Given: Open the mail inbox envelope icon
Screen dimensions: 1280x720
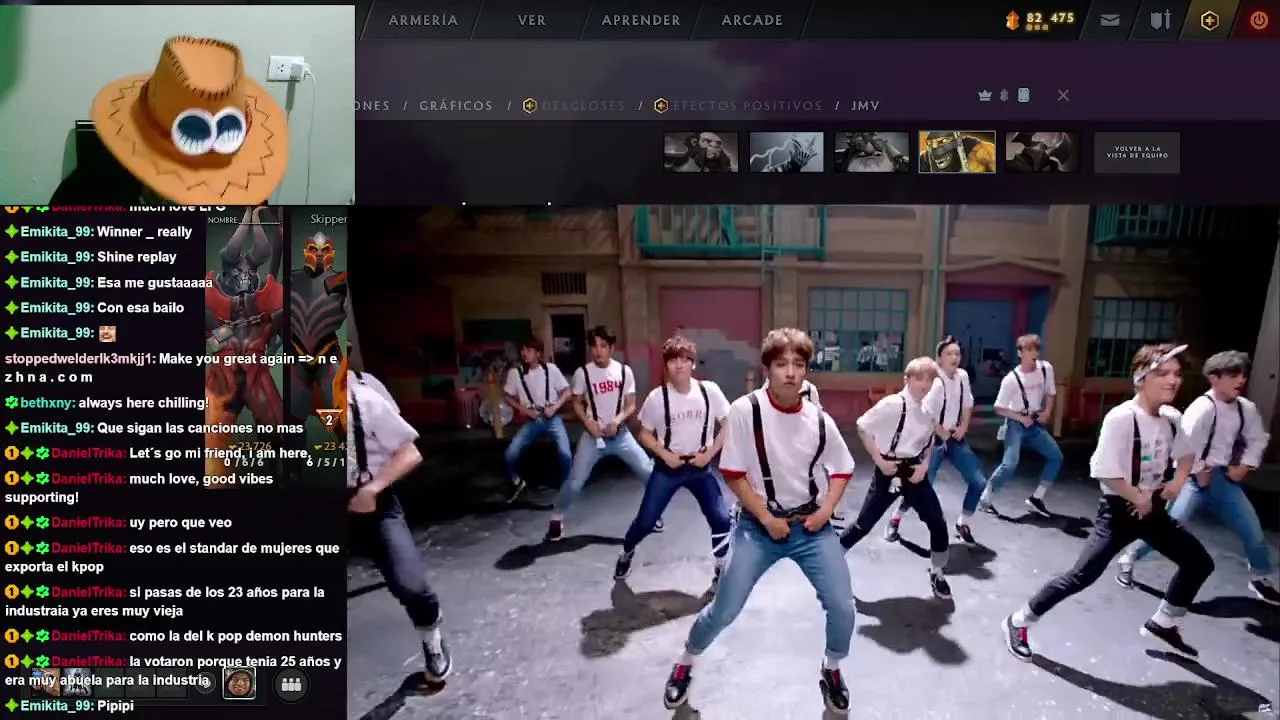Looking at the screenshot, I should (x=1110, y=20).
